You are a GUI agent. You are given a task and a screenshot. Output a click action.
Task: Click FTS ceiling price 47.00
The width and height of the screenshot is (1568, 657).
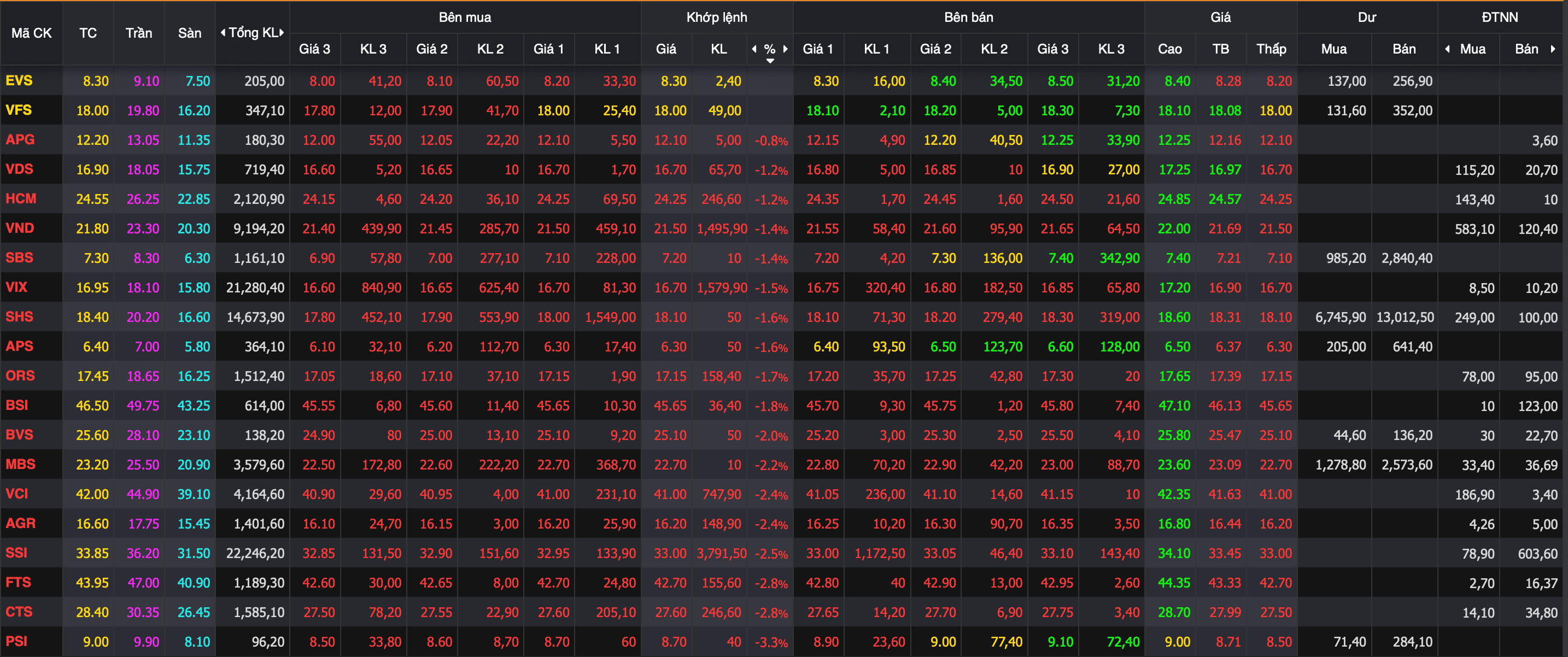(x=143, y=583)
